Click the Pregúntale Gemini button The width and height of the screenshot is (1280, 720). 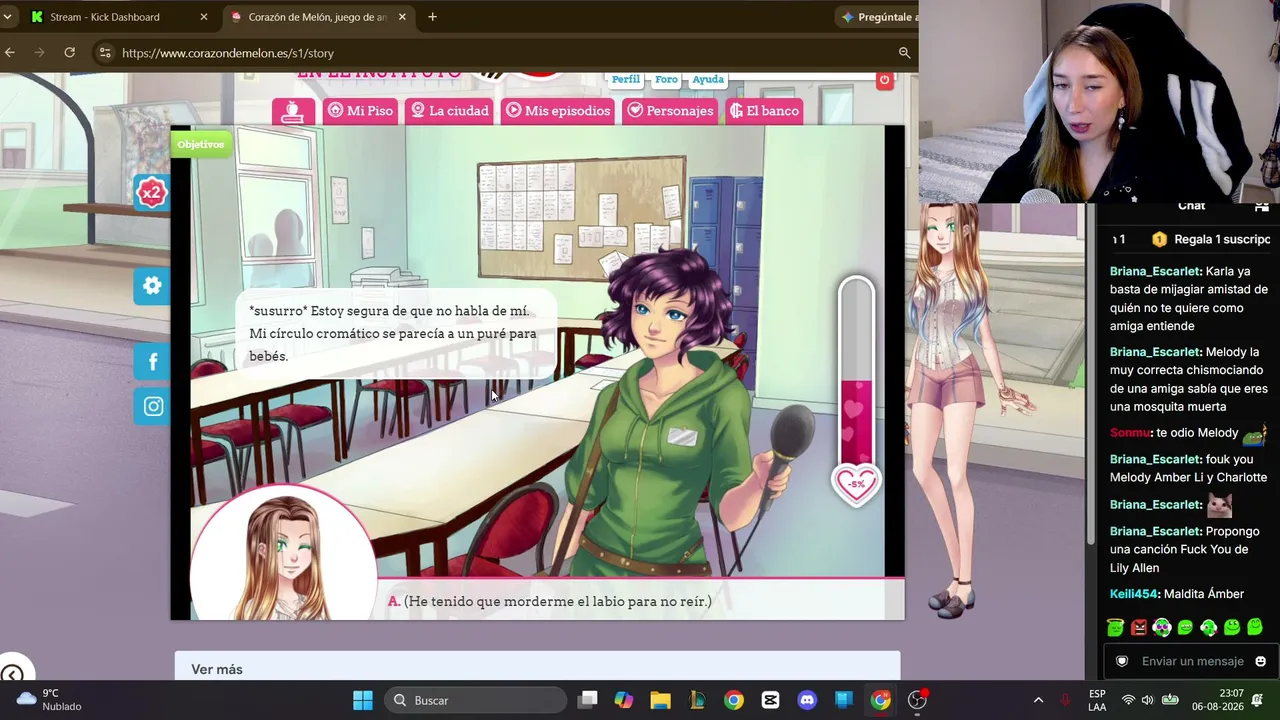pyautogui.click(x=878, y=17)
